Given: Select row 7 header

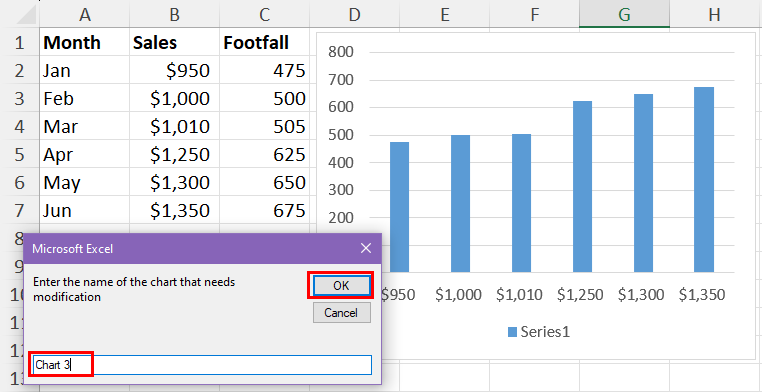Looking at the screenshot, I should point(19,210).
